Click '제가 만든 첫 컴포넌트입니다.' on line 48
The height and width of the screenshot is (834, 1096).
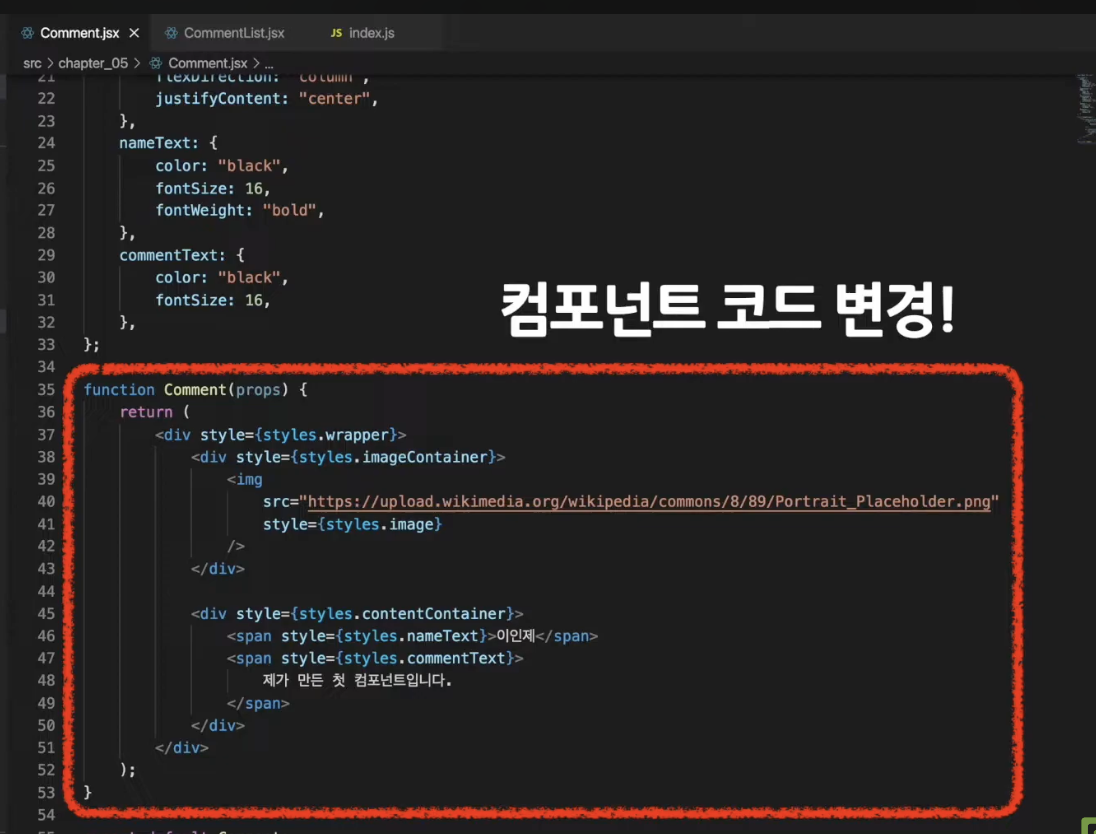[357, 680]
